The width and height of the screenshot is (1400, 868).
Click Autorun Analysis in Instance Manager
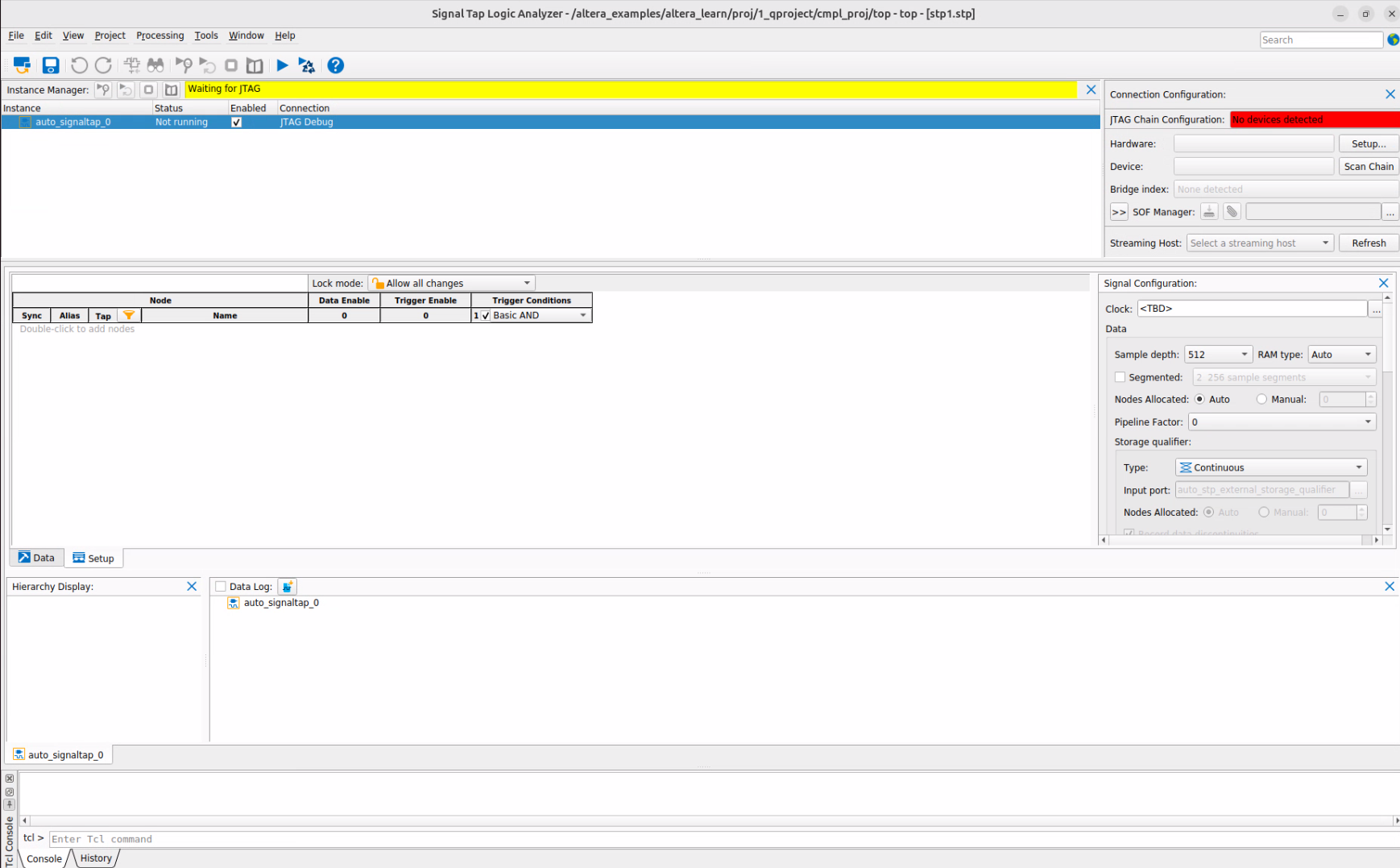click(x=126, y=89)
